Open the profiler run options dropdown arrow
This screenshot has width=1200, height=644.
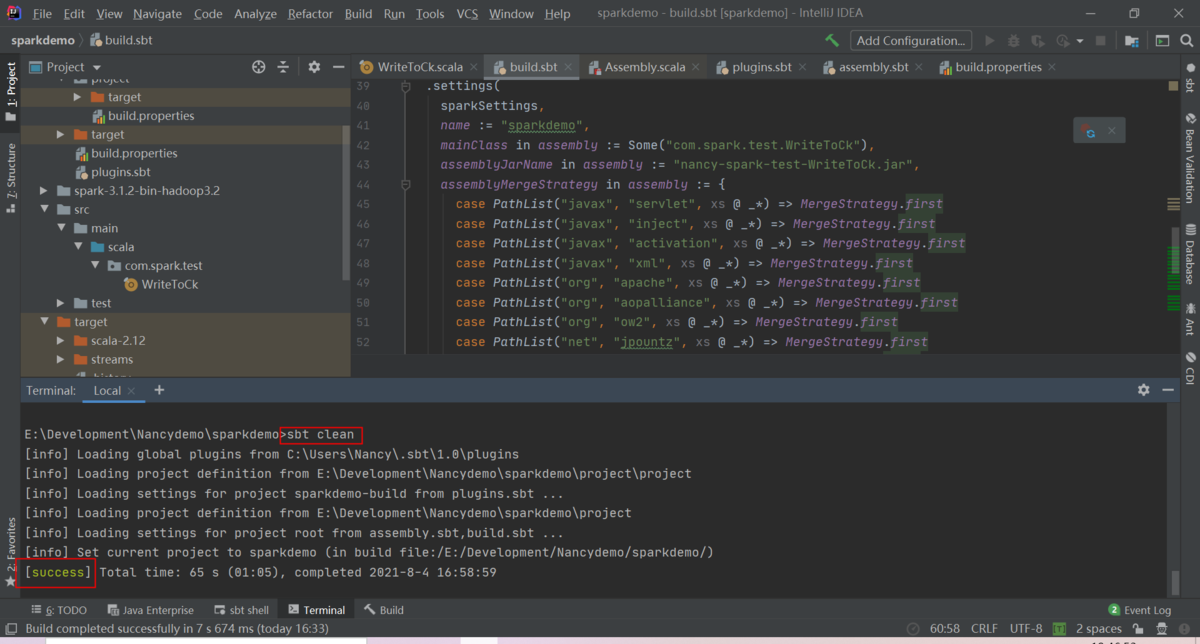click(1080, 41)
